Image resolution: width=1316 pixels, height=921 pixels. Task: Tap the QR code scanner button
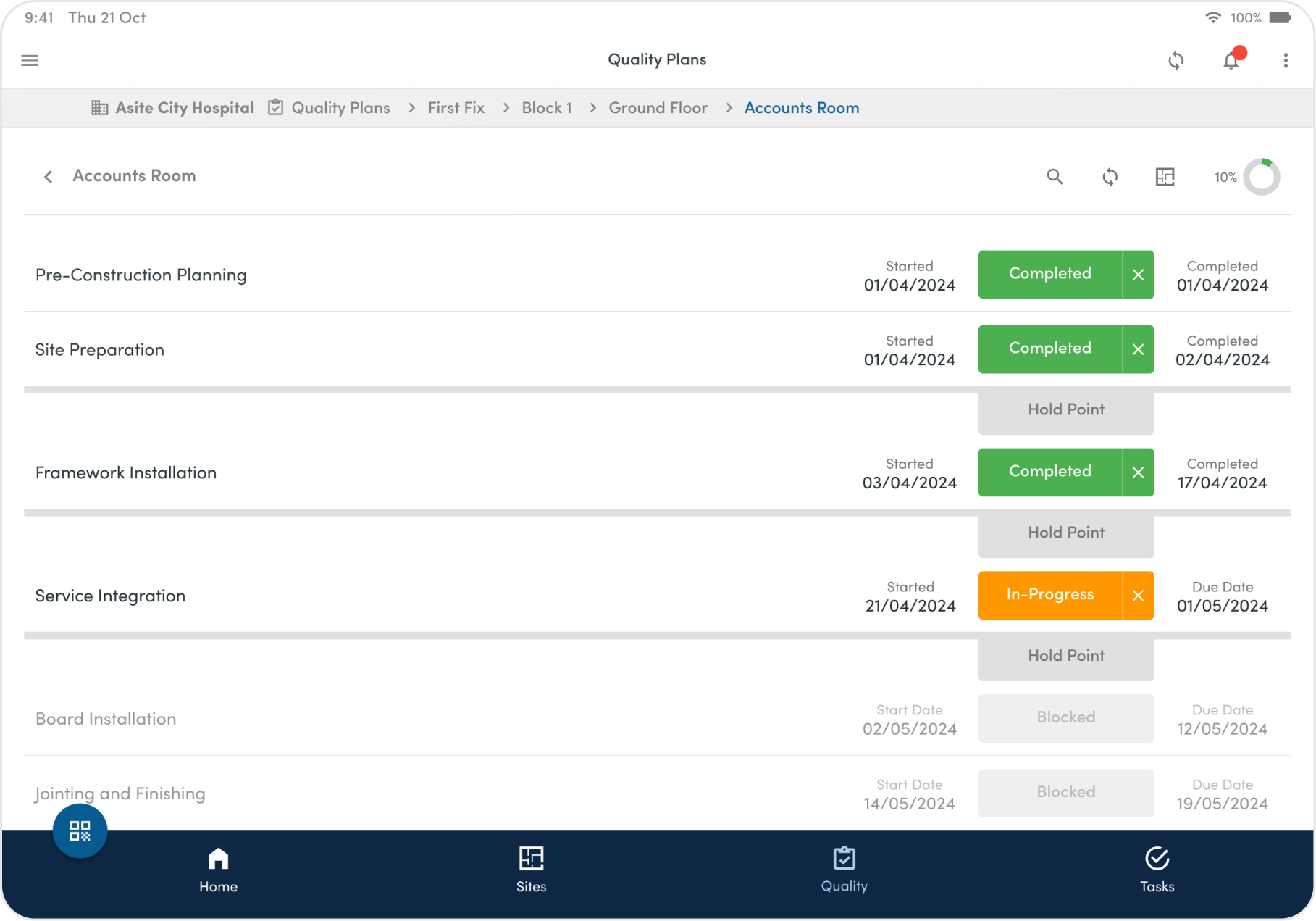tap(80, 830)
